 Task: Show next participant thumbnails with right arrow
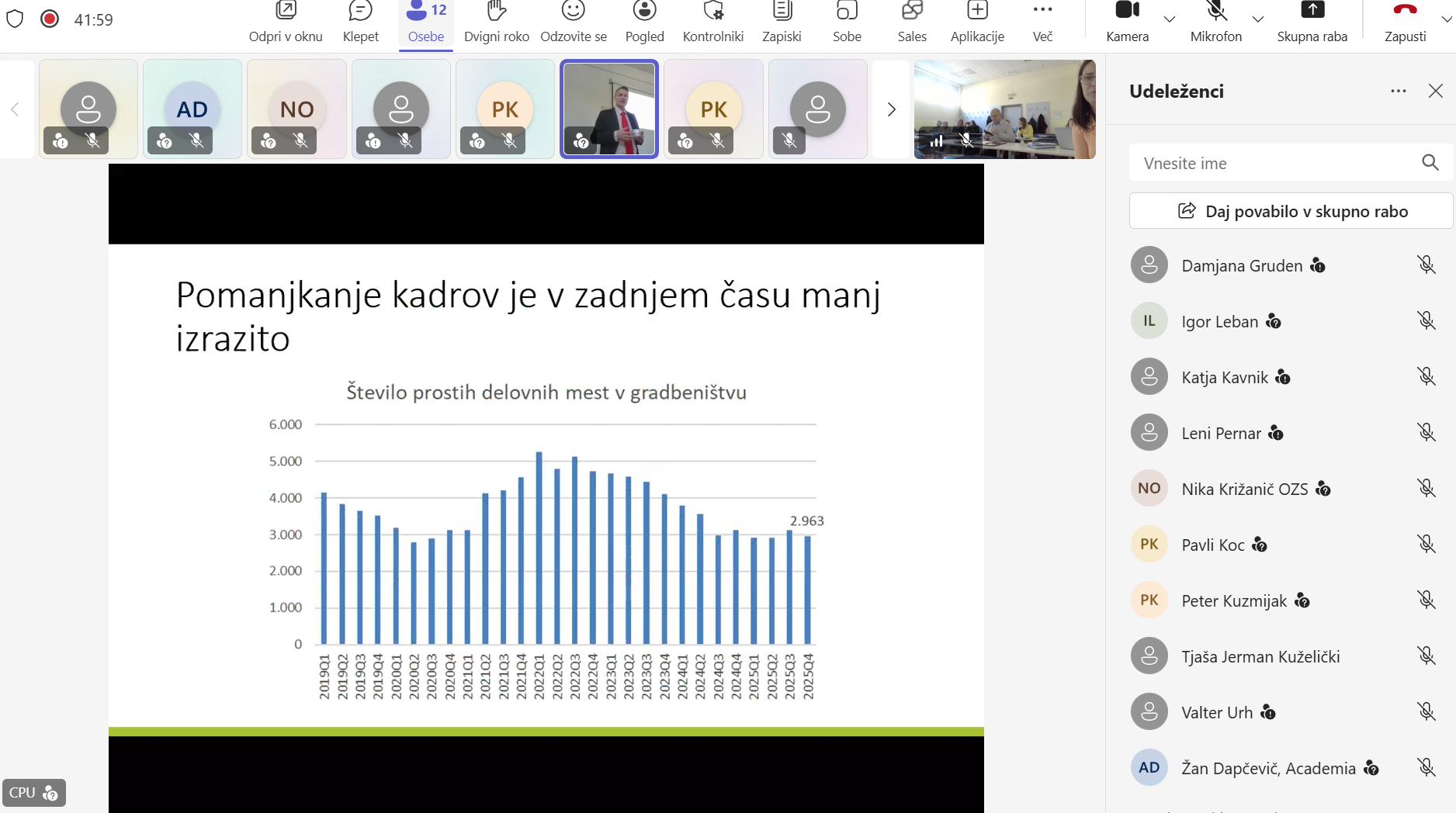(891, 109)
